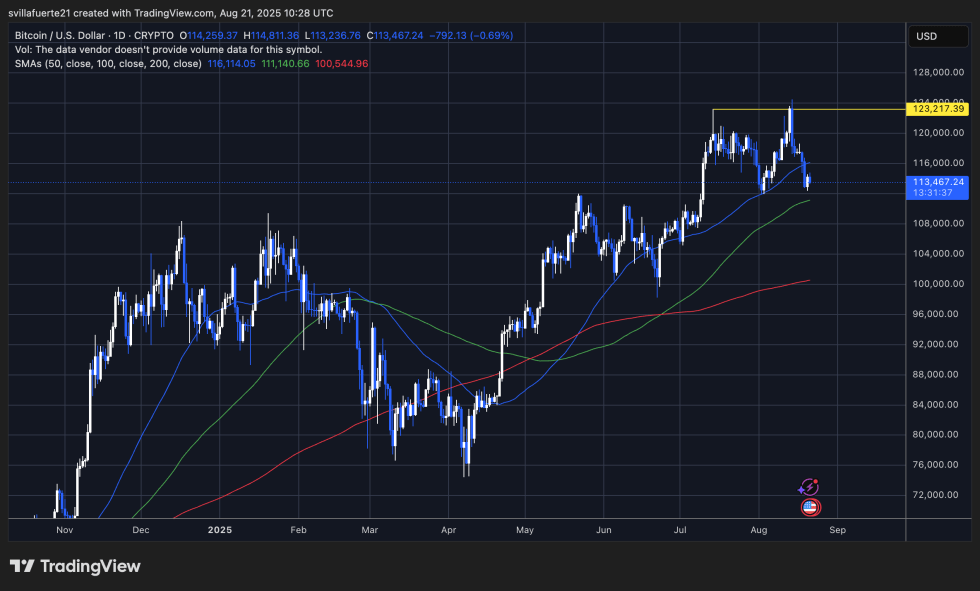Click username svillafuerte21 in attribution

[x=41, y=13]
